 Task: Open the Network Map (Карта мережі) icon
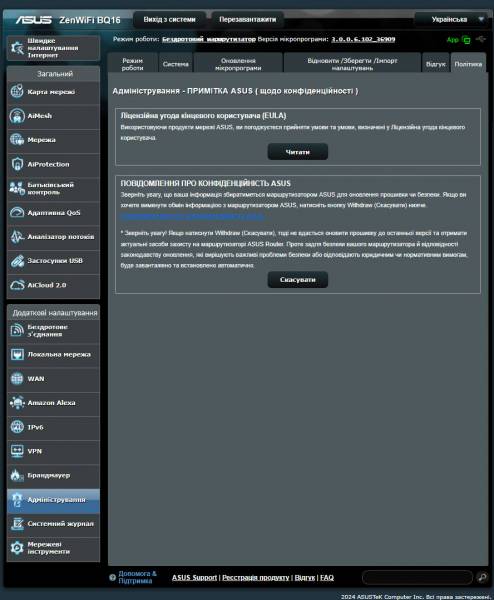tap(17, 91)
